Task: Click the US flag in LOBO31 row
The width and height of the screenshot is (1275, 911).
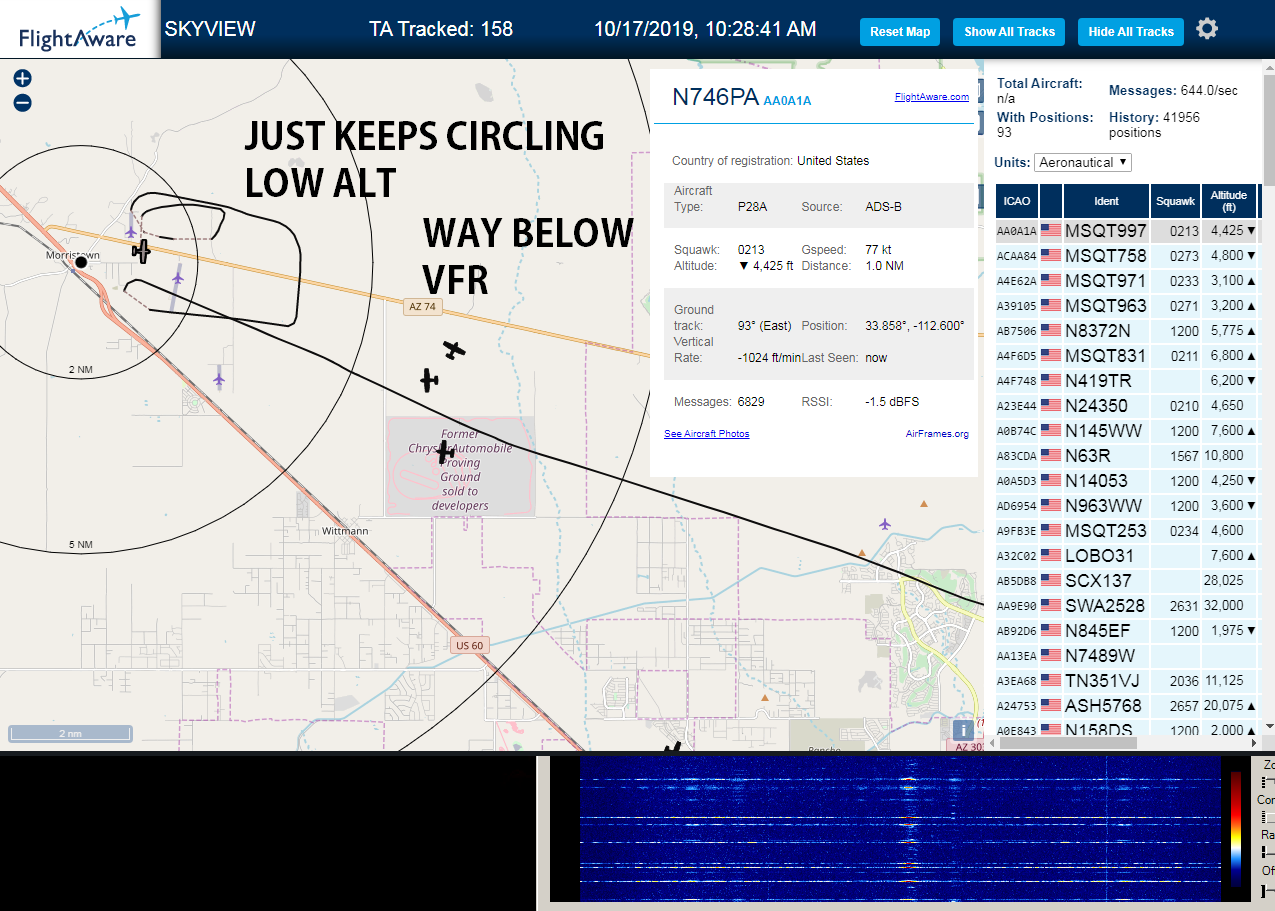Action: 1051,555
